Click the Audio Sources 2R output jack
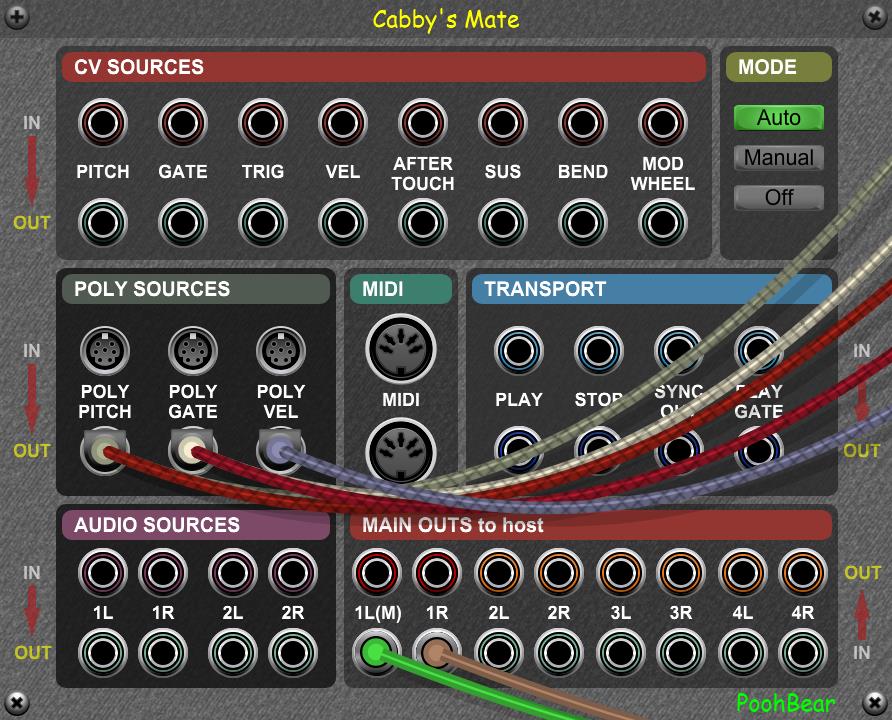The height and width of the screenshot is (720, 892). click(292, 652)
